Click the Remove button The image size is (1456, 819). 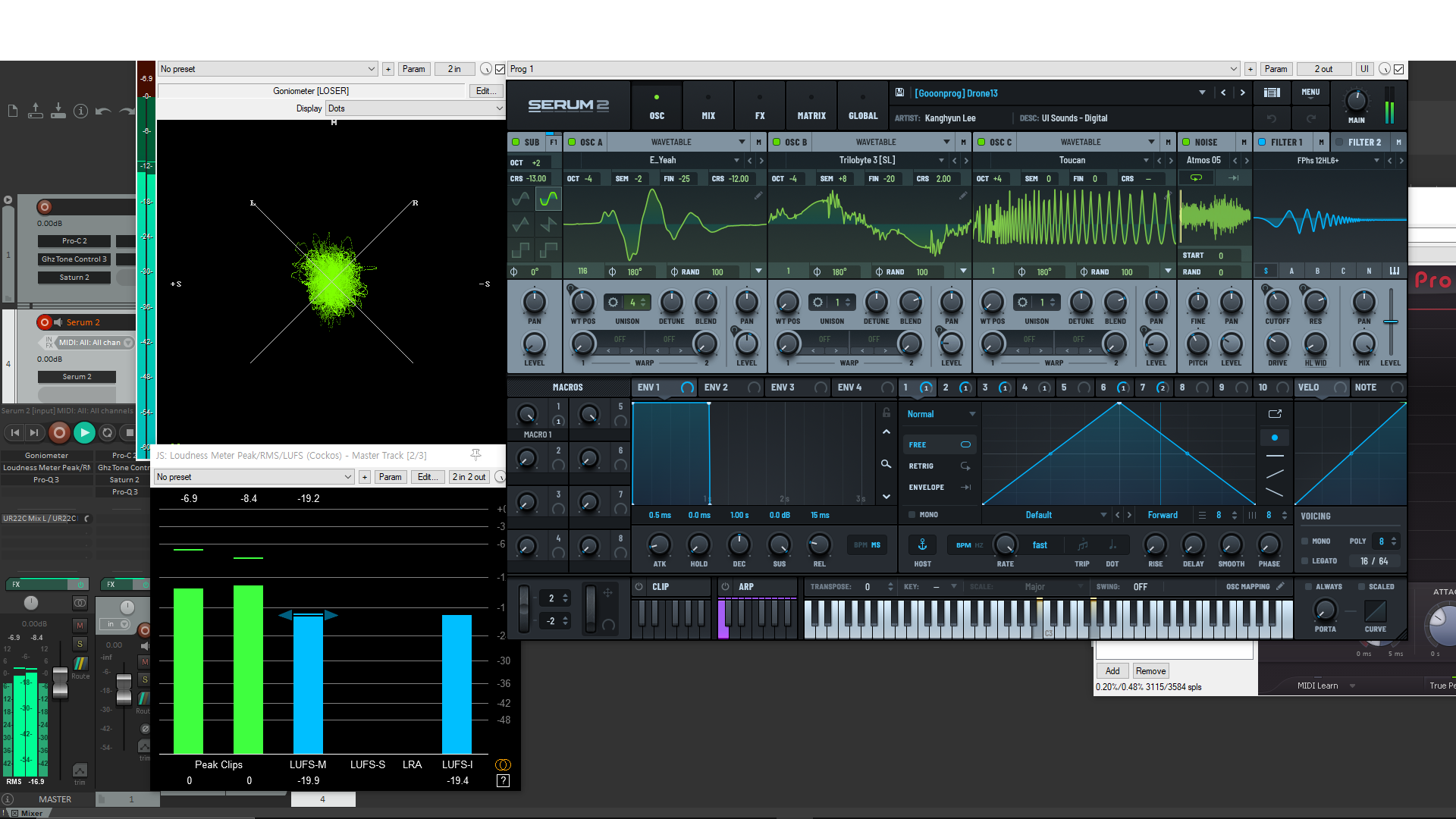(x=1150, y=671)
